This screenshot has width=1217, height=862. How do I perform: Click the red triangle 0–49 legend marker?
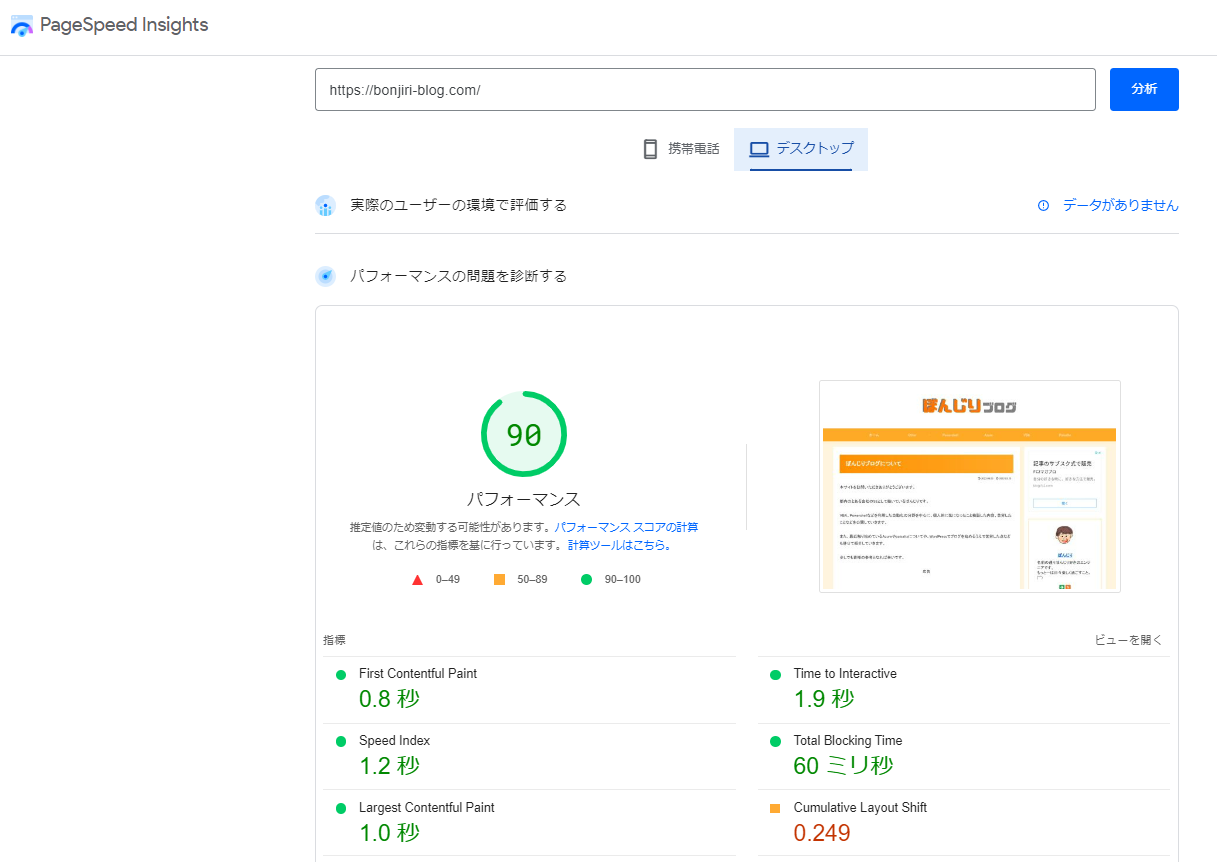417,578
